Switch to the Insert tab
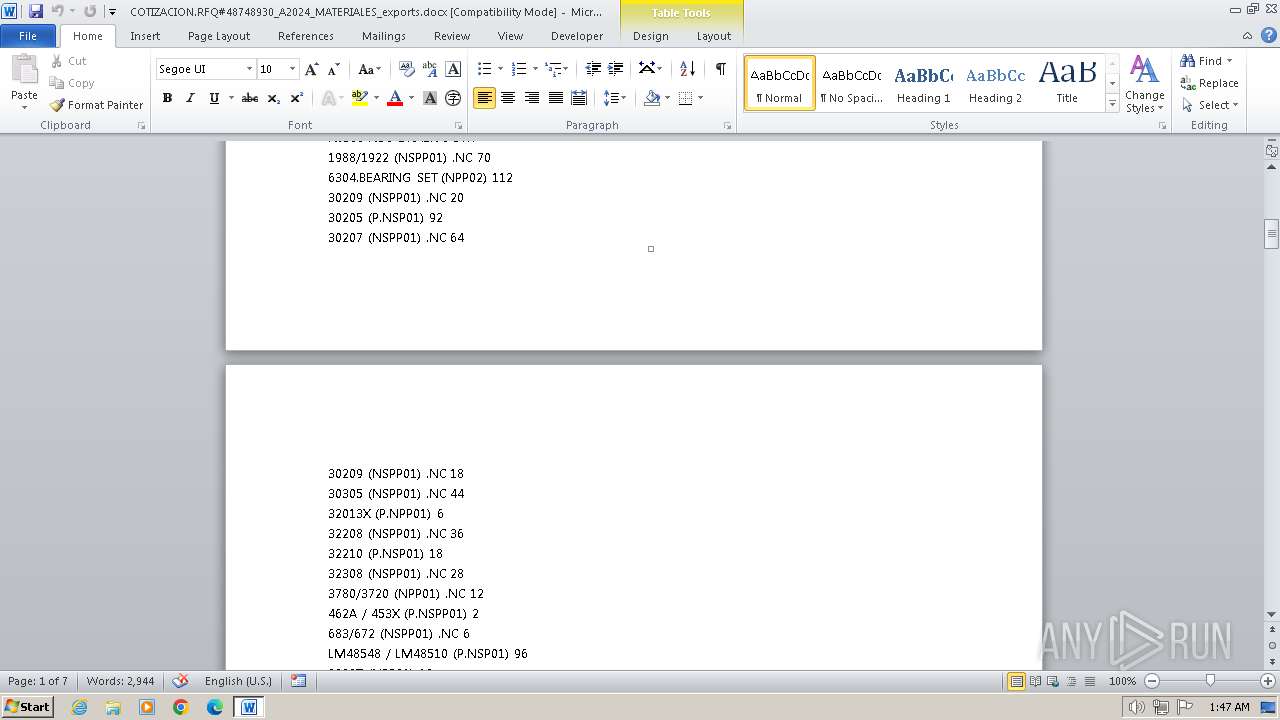 pyautogui.click(x=145, y=36)
